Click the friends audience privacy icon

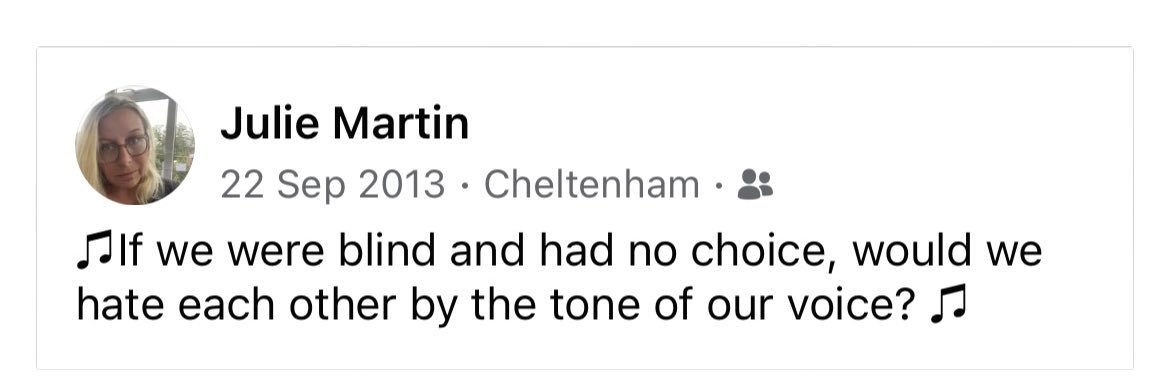pyautogui.click(x=755, y=184)
